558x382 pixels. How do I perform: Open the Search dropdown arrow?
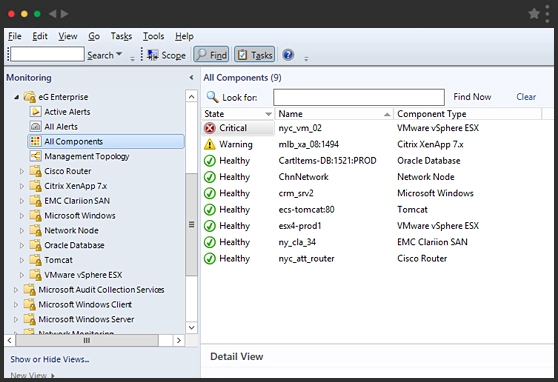[x=119, y=54]
